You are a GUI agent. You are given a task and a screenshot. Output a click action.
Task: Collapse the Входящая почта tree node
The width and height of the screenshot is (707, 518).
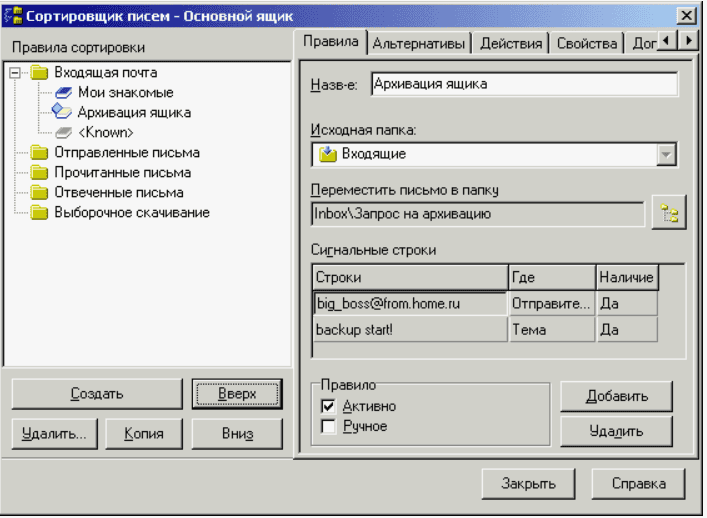tap(15, 73)
